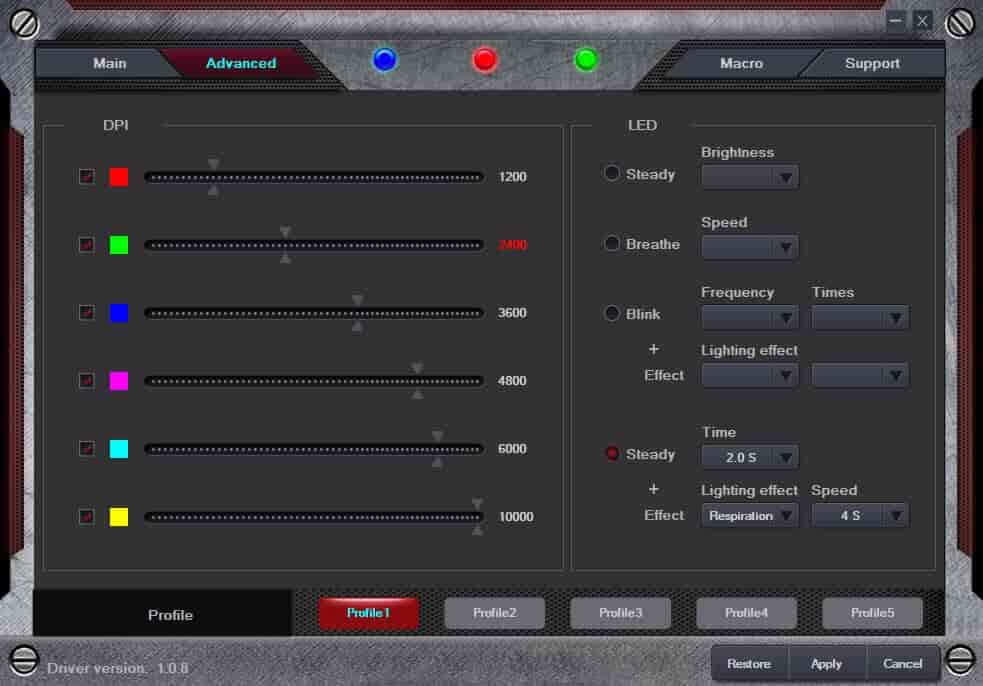Open the Brightness dropdown
This screenshot has width=983, height=686.
tap(750, 177)
